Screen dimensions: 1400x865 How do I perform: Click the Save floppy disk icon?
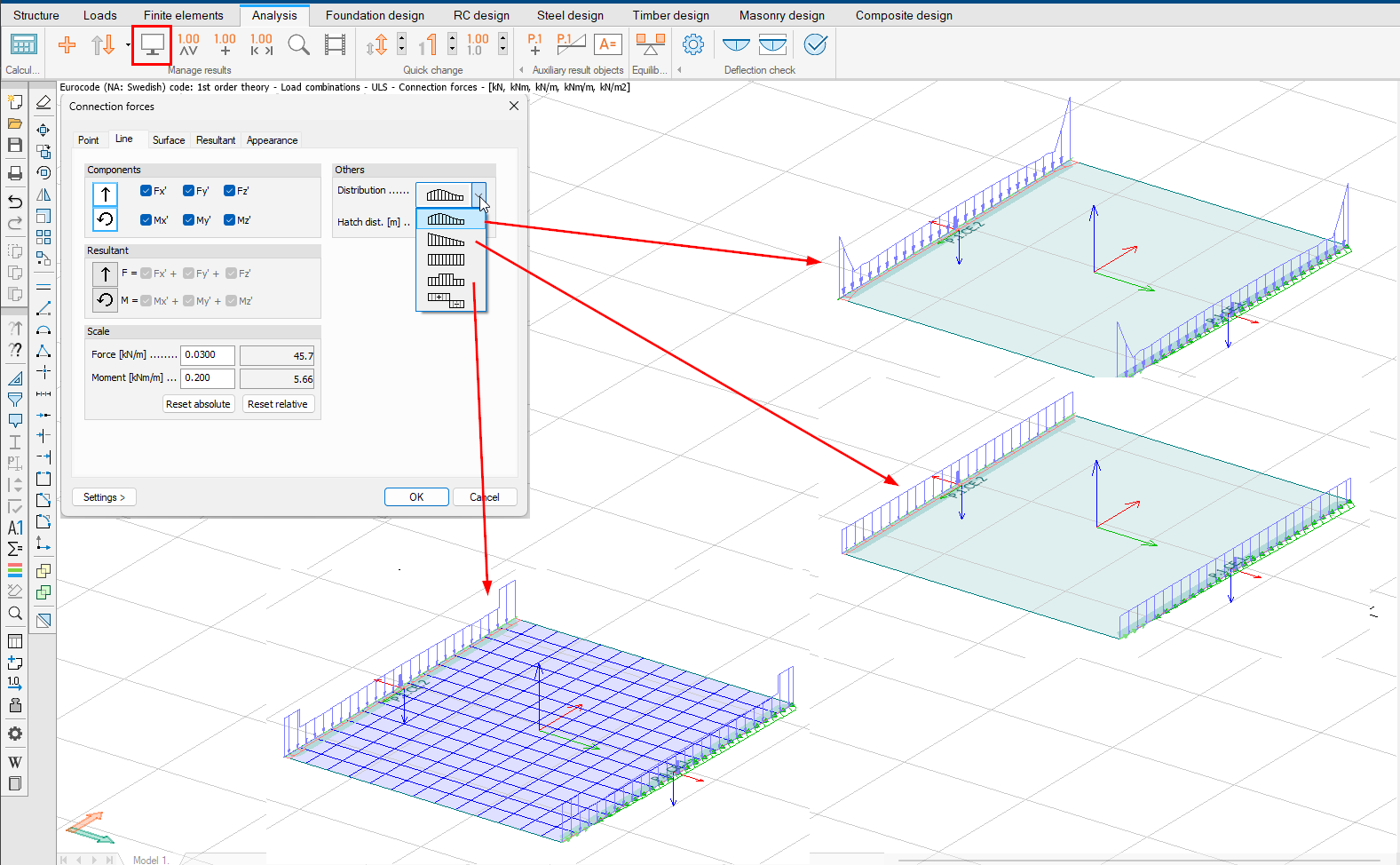(x=15, y=145)
